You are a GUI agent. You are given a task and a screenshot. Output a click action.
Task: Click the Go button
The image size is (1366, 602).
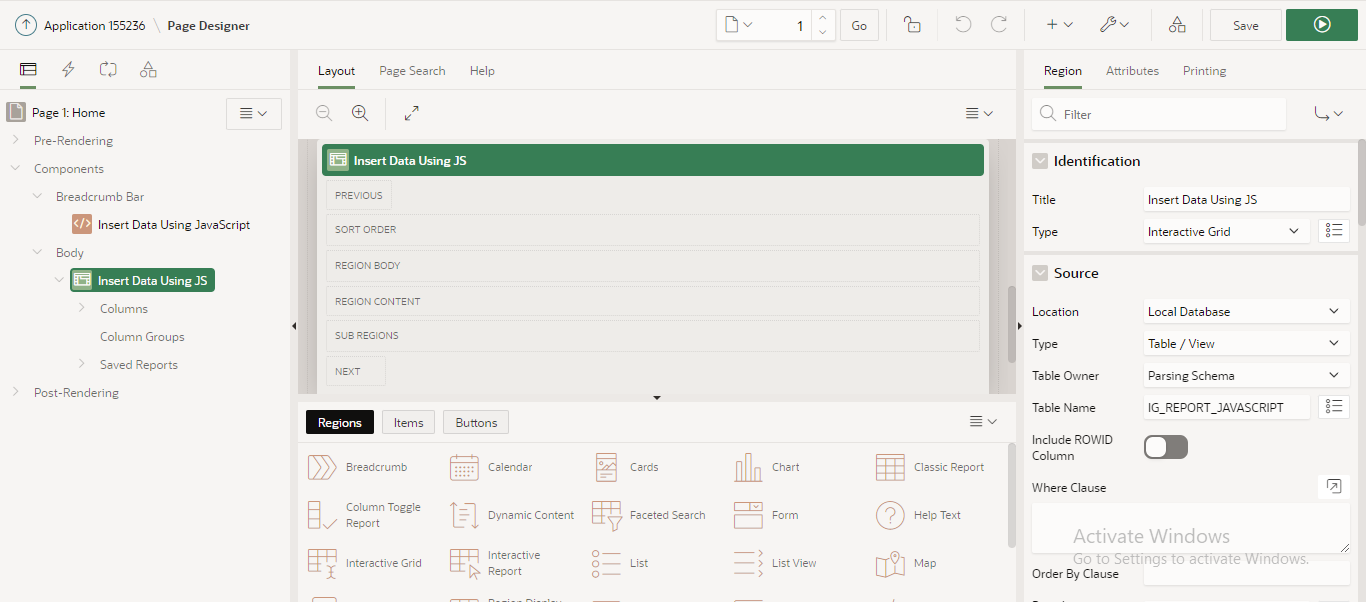pos(859,25)
